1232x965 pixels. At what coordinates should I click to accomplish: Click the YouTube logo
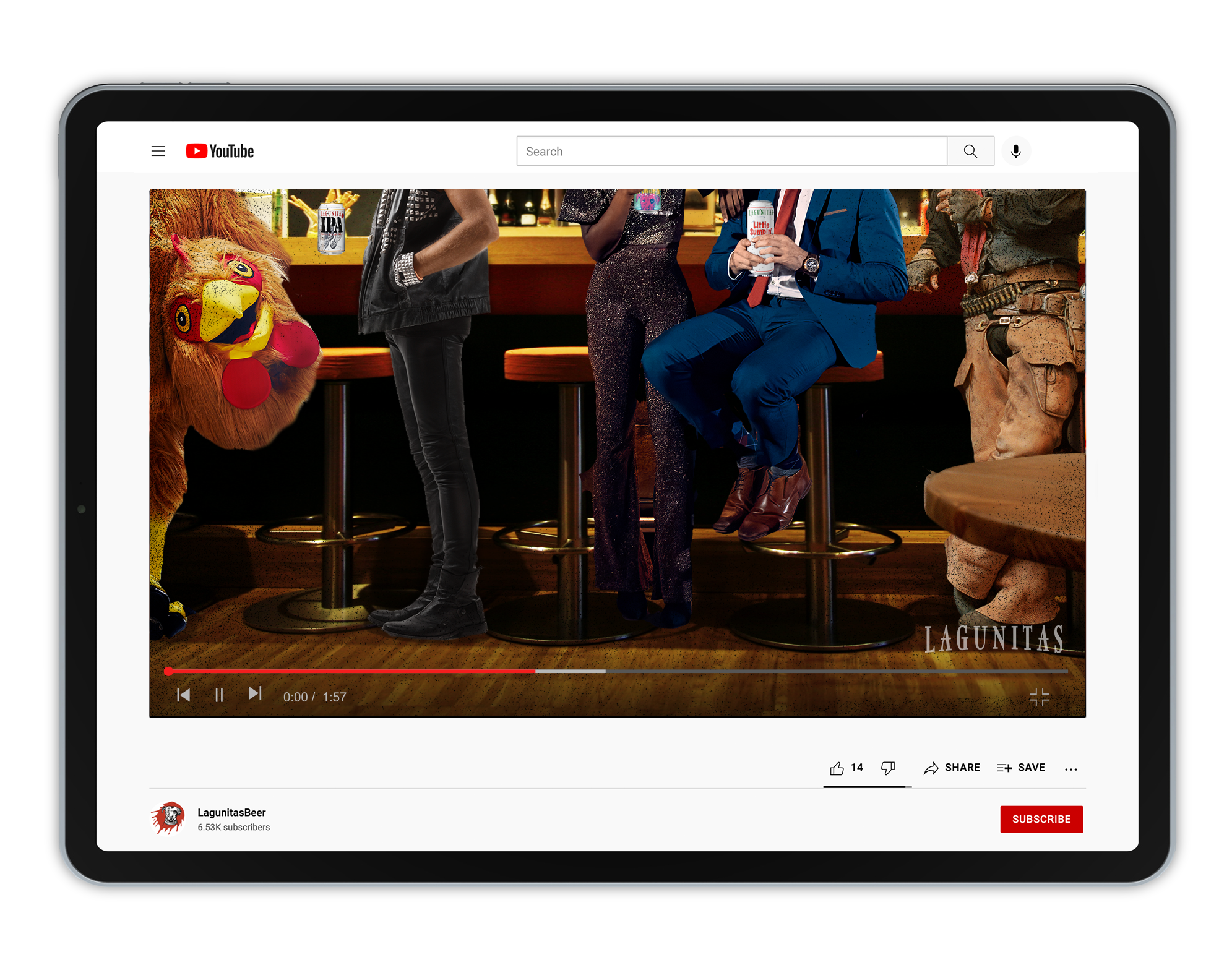(220, 151)
